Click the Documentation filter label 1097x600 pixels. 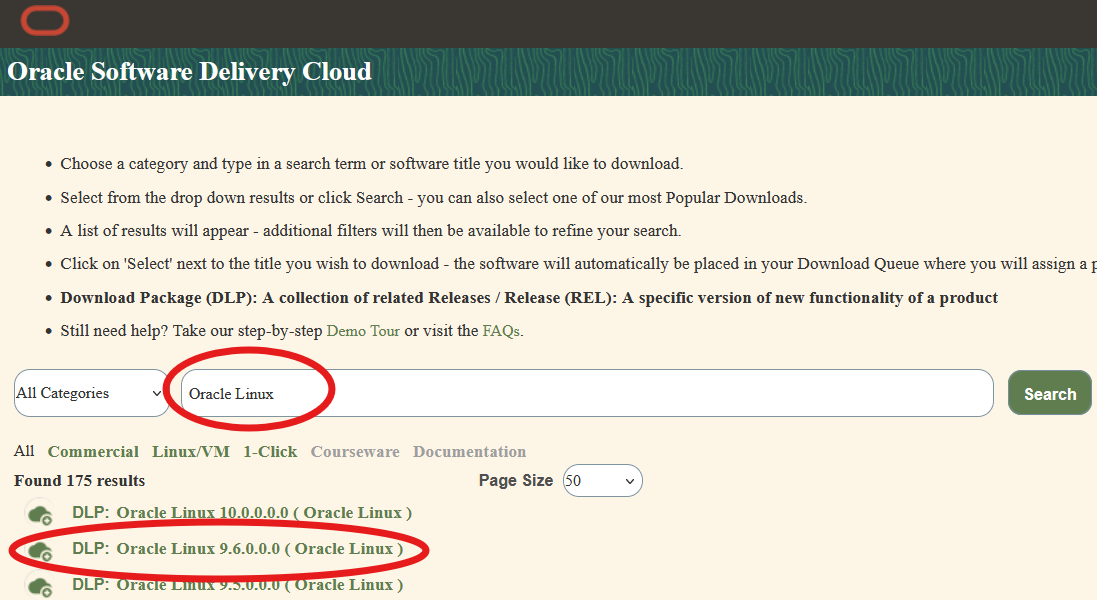(469, 451)
